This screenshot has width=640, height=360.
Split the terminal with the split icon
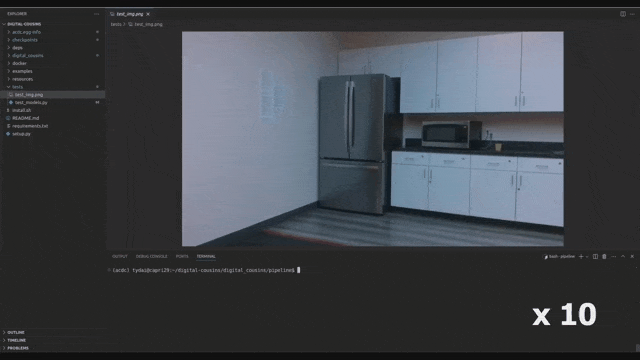[x=596, y=256]
